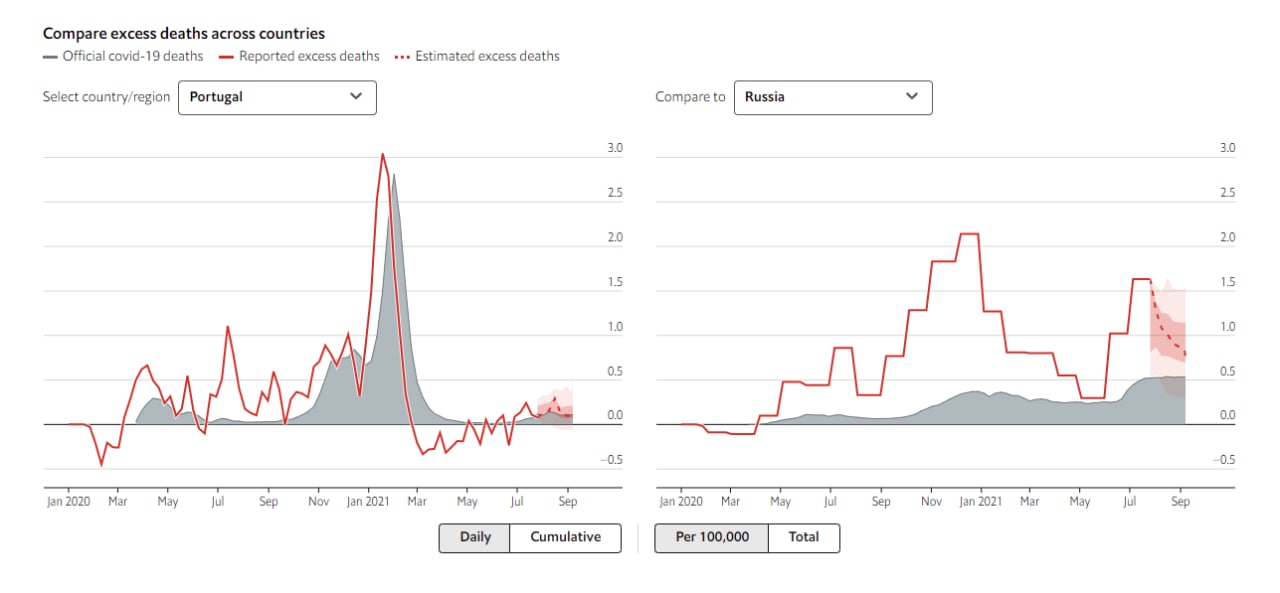This screenshot has height=593, width=1280.
Task: Click the chevron arrow in the Russia selector
Action: pos(912,96)
